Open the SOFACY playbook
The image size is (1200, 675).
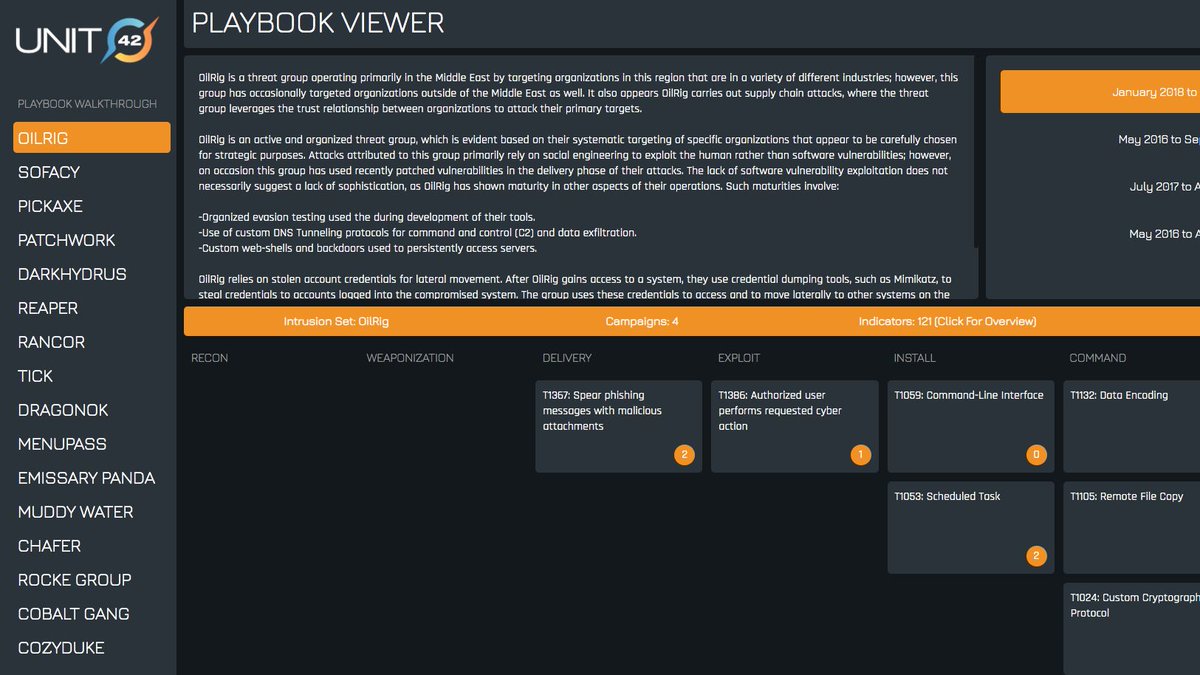[49, 172]
